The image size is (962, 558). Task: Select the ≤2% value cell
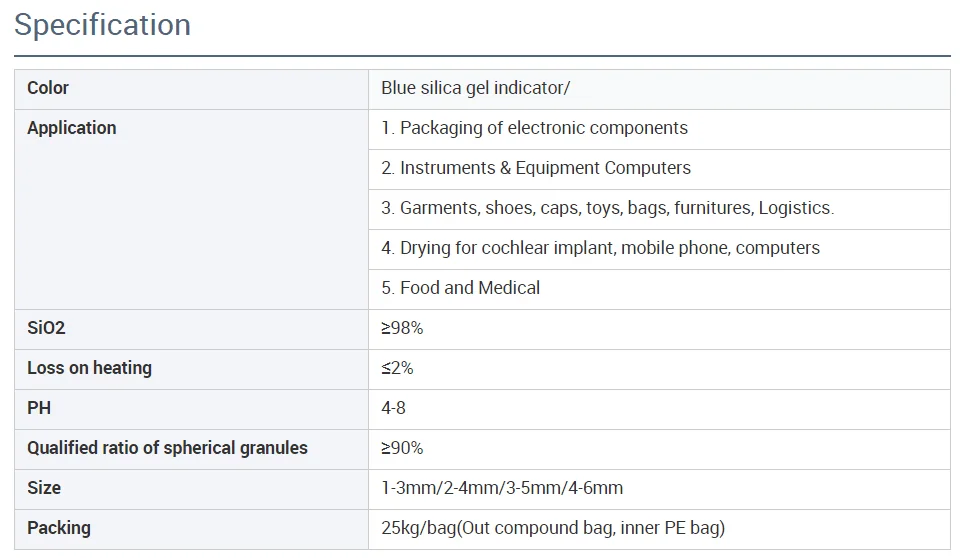pyautogui.click(x=397, y=368)
